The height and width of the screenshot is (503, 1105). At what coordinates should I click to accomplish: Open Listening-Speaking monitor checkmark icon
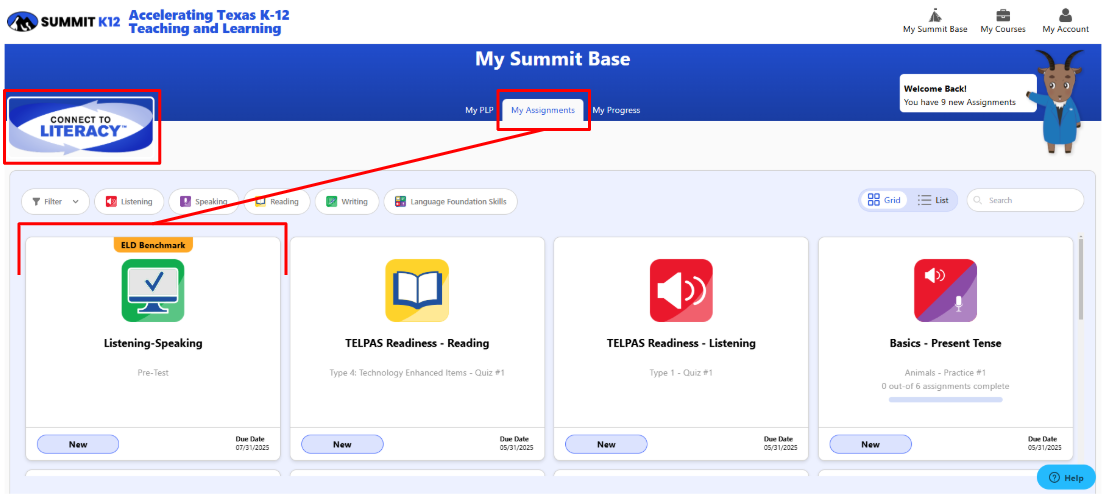click(153, 290)
